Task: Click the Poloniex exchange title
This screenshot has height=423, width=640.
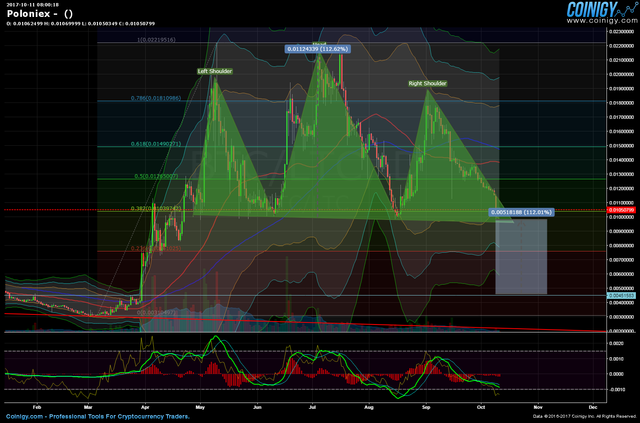Action: [28, 14]
